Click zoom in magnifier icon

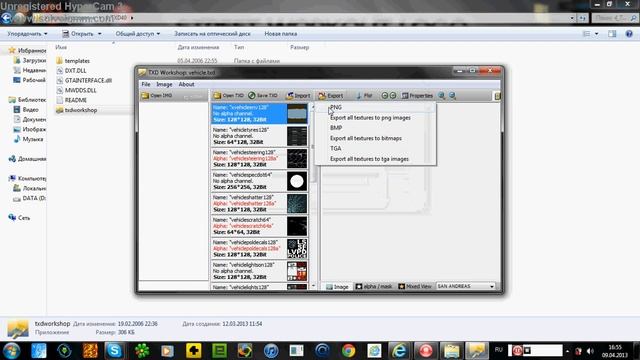click(442, 96)
